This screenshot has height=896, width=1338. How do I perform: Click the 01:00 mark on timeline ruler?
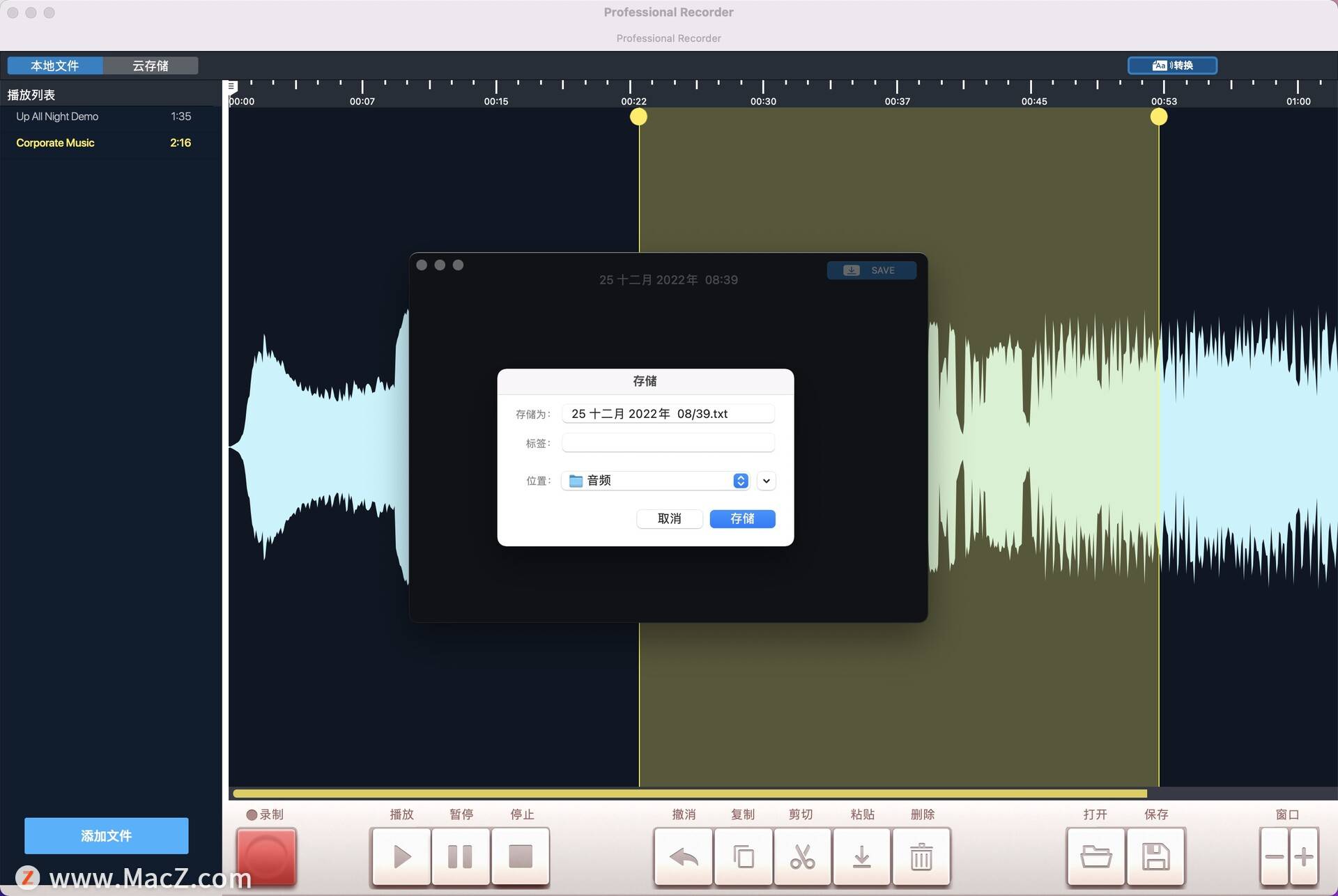(1298, 101)
